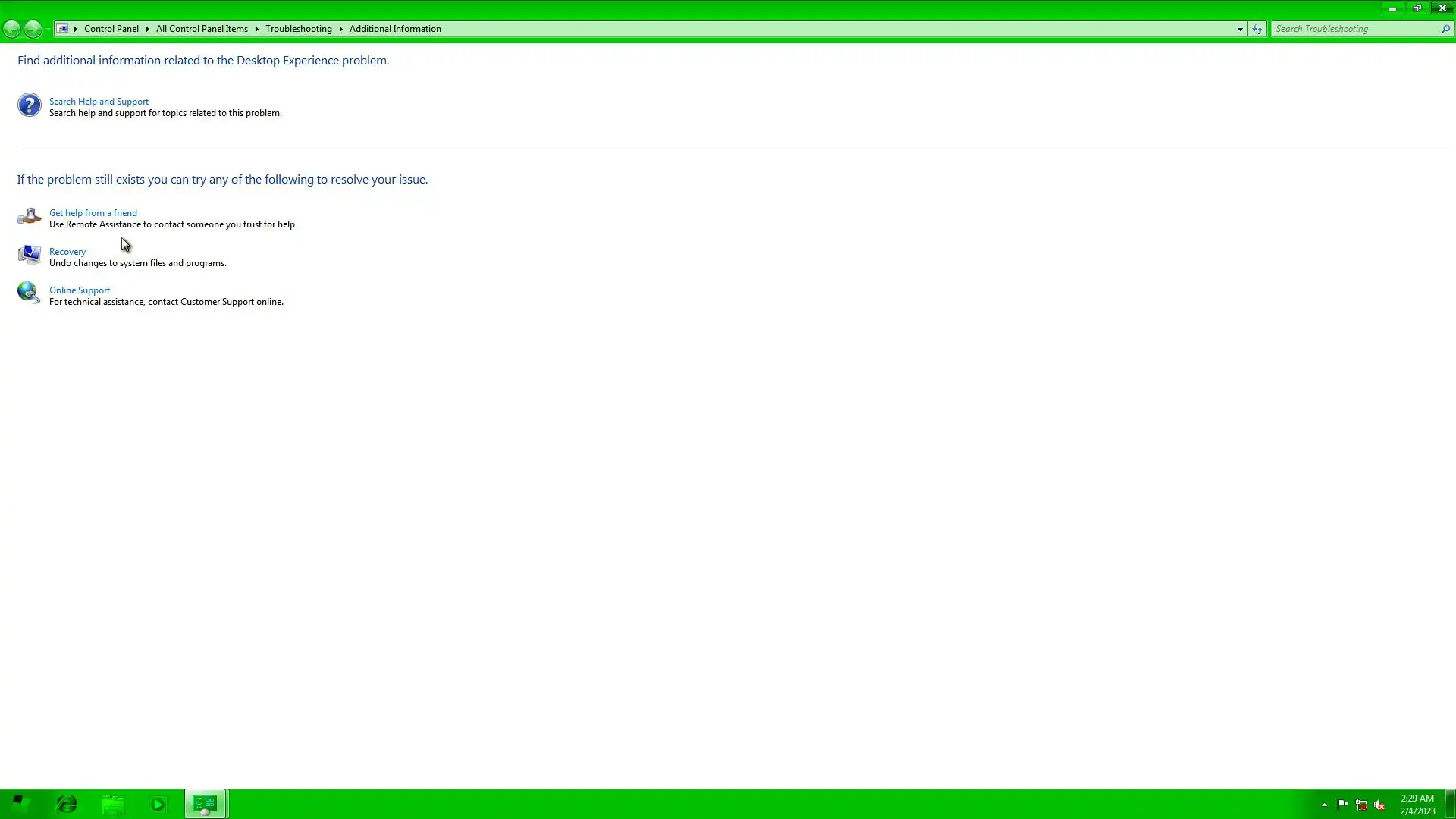Click the Online Support globe icon
The height and width of the screenshot is (819, 1456).
click(29, 293)
